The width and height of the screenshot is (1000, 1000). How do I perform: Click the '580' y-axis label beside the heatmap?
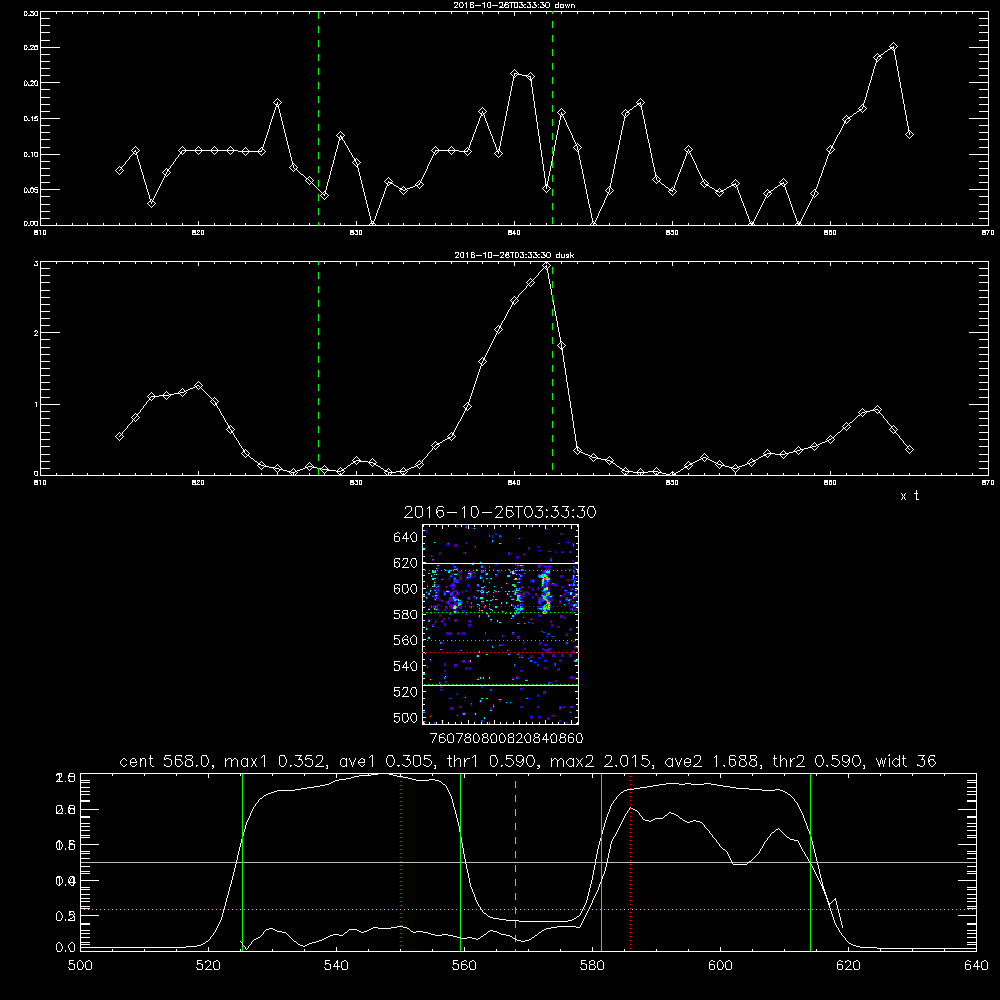pyautogui.click(x=406, y=615)
